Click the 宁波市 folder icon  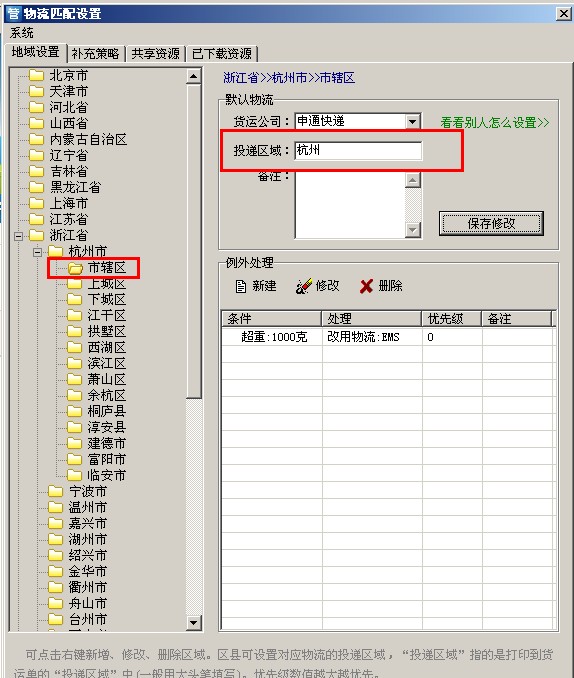(x=55, y=491)
